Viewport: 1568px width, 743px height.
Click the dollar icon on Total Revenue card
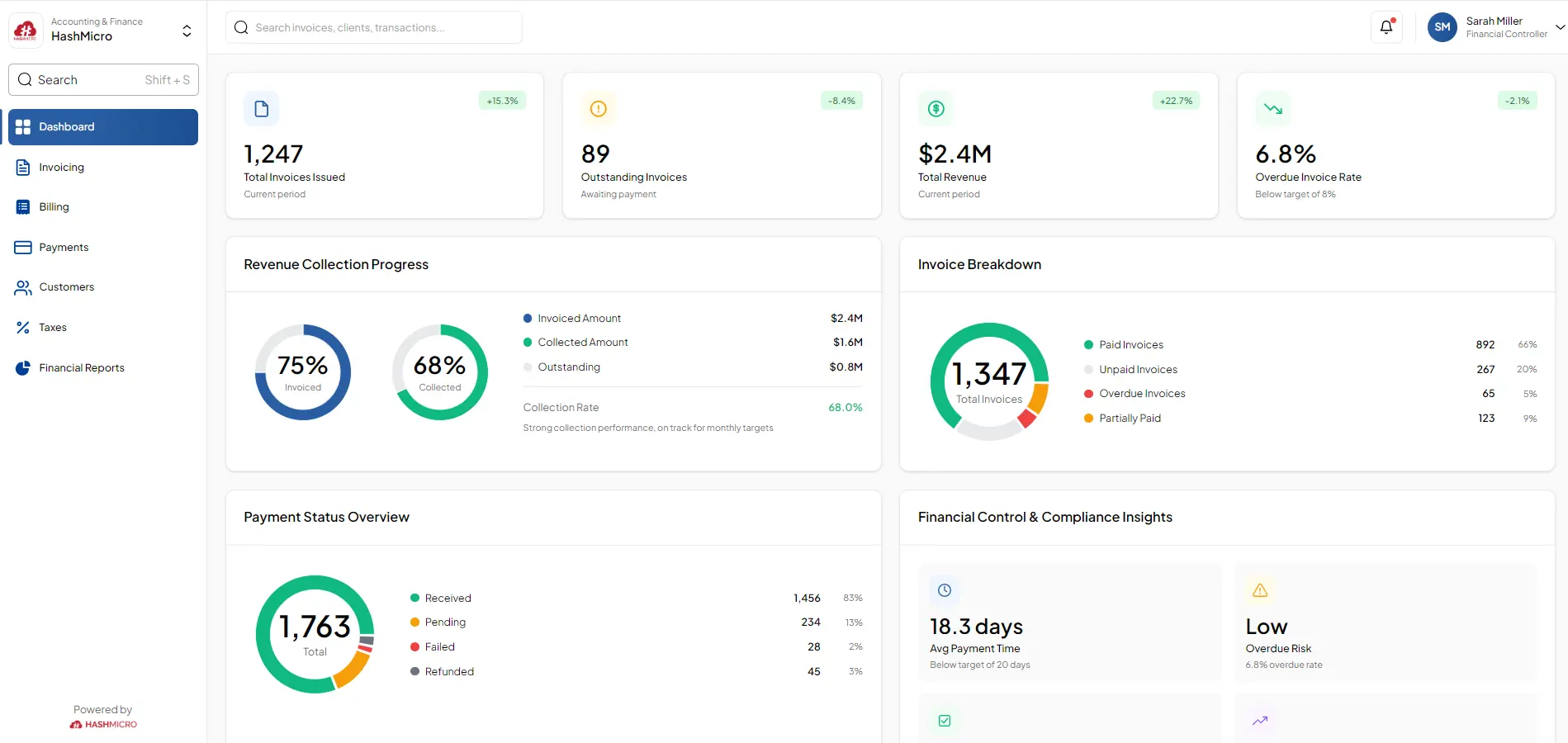point(936,109)
